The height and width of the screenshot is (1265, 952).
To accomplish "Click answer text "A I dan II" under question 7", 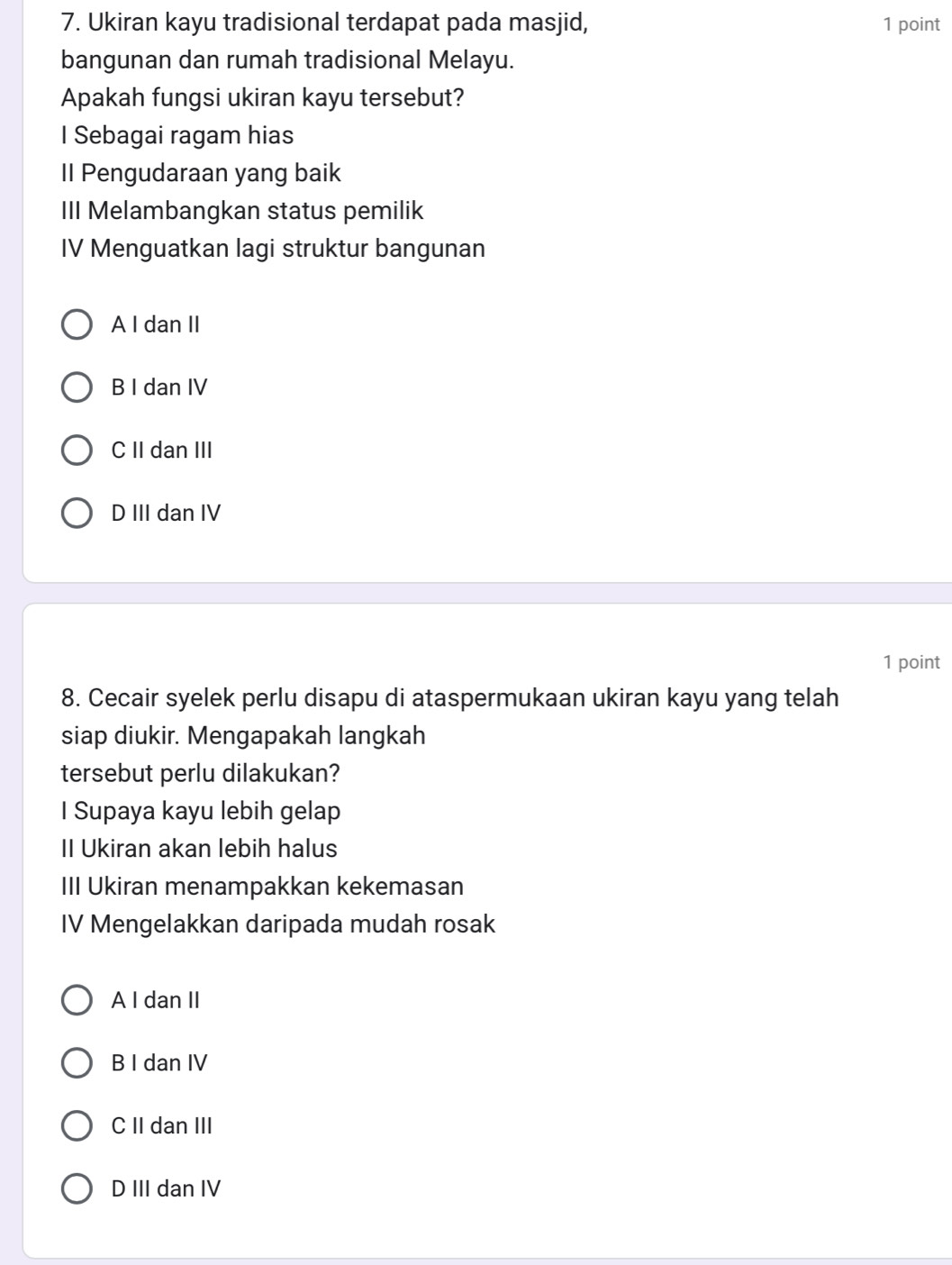I will 155,324.
